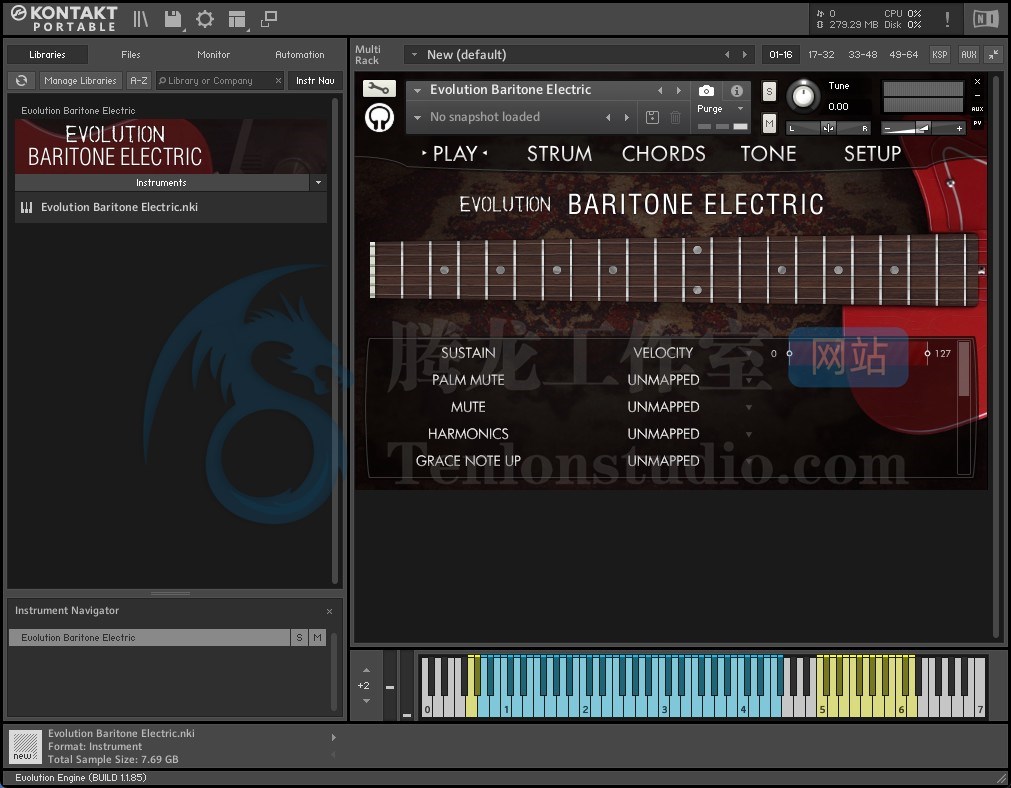Screen dimensions: 1011x788
Task: Select rack page 49-64
Action: pyautogui.click(x=903, y=55)
